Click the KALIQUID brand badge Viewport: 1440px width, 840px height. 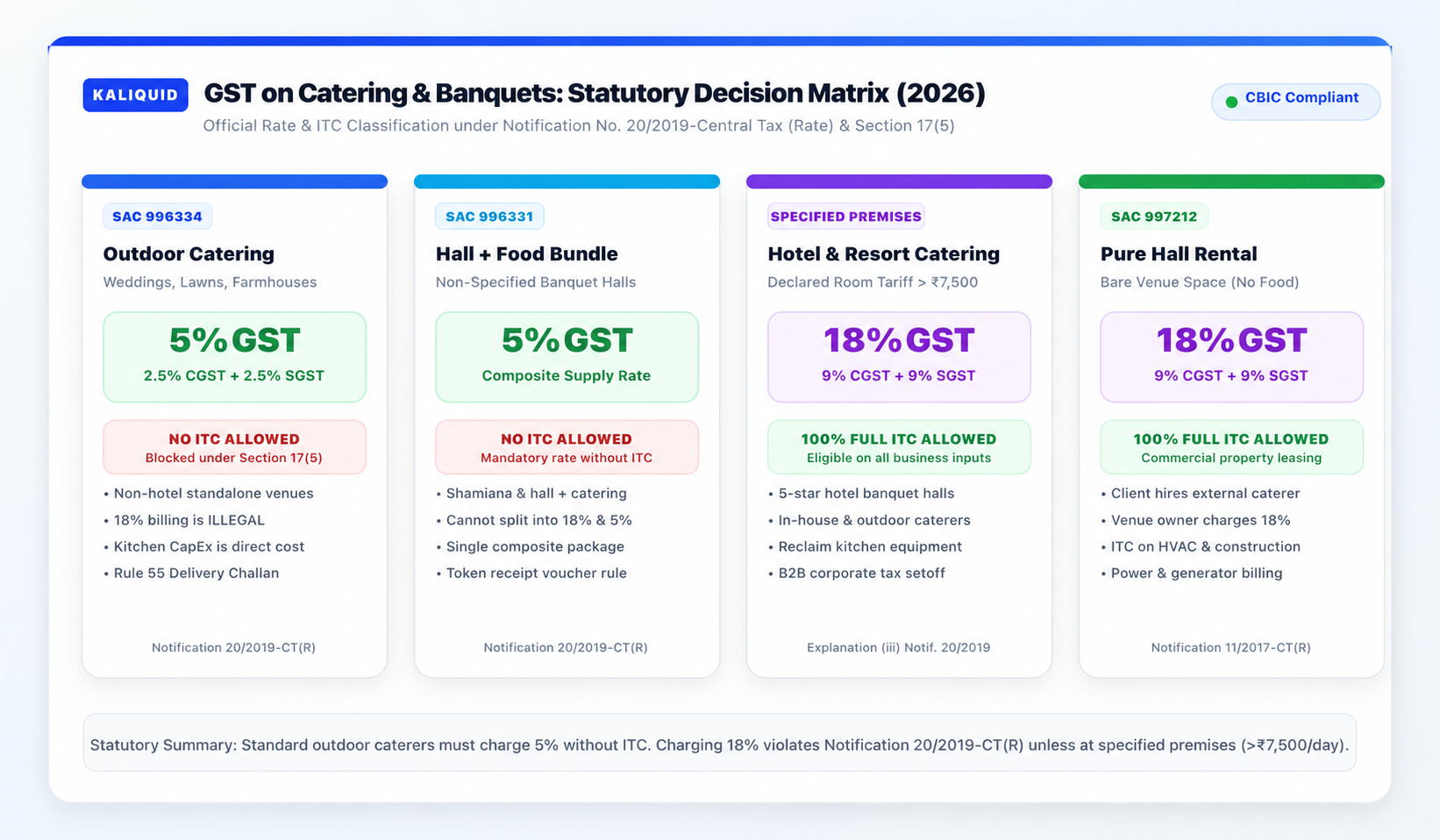click(x=135, y=95)
